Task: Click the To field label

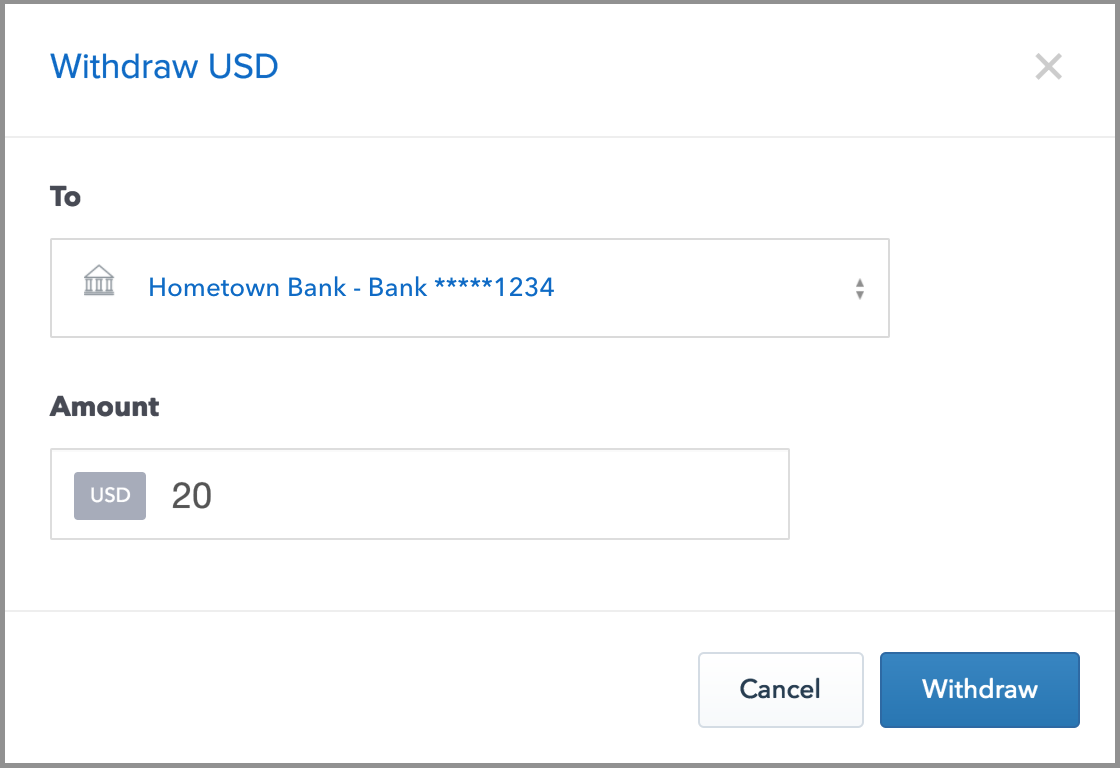Action: [65, 197]
